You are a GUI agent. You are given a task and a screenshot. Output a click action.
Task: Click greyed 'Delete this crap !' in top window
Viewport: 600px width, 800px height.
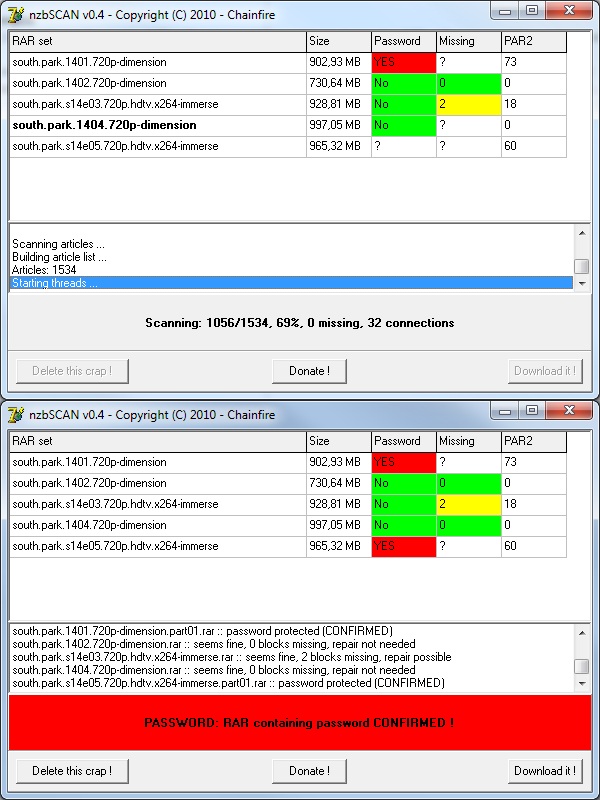(x=72, y=371)
